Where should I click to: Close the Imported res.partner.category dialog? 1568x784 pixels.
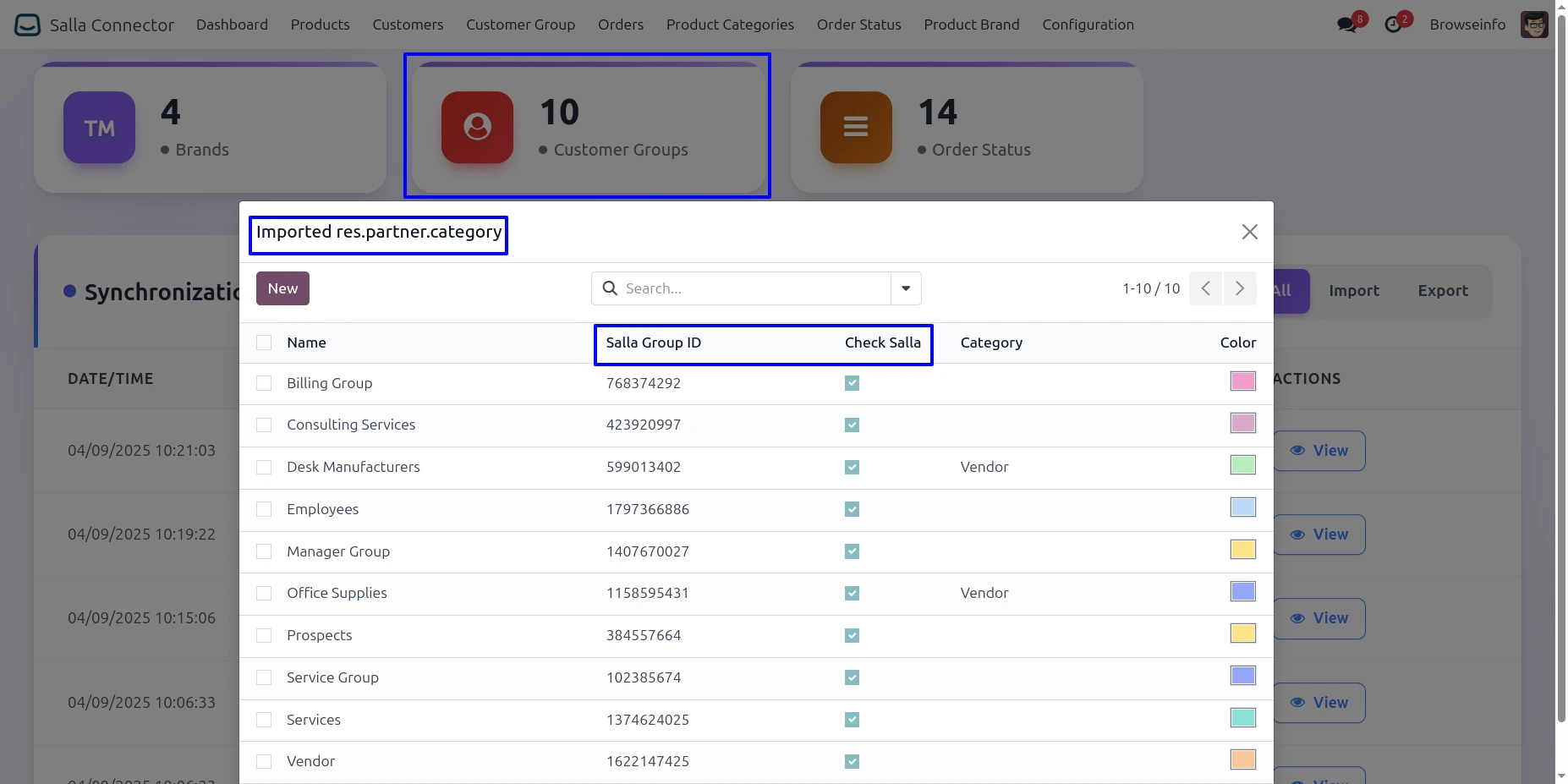pos(1249,232)
